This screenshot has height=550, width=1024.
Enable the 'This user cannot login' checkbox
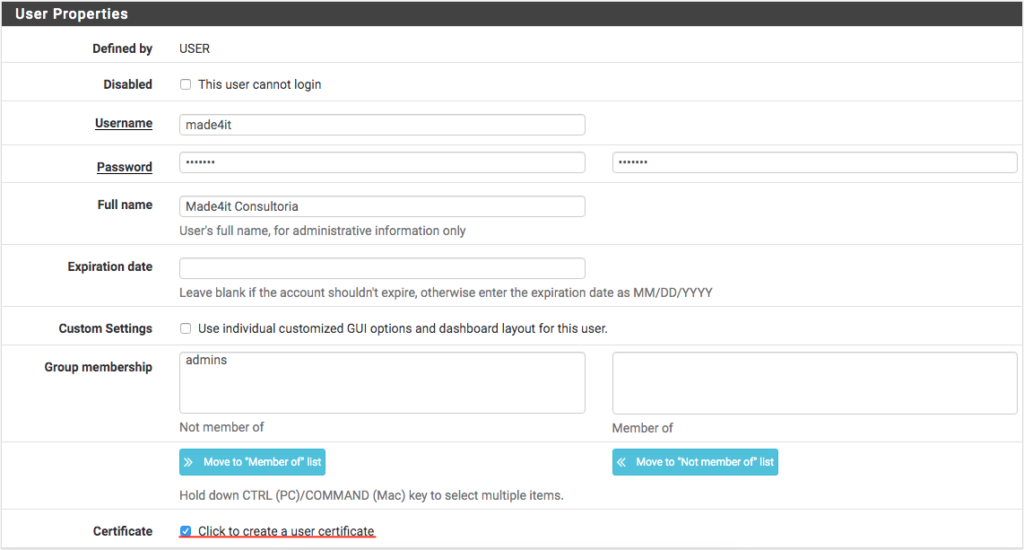coord(185,85)
